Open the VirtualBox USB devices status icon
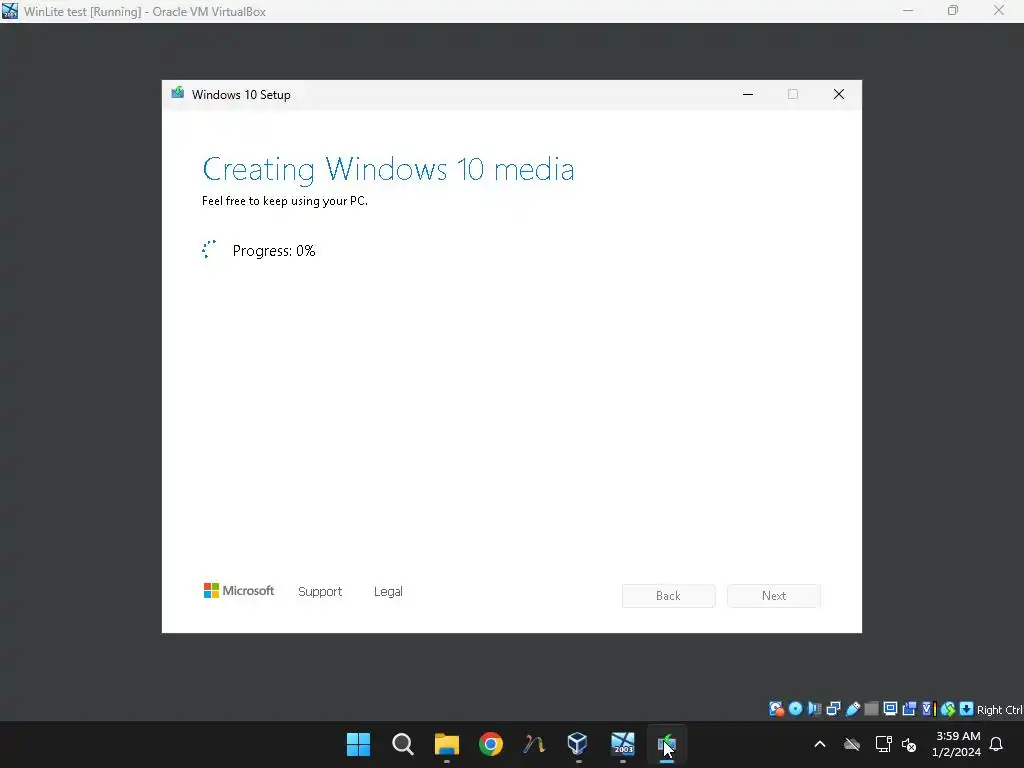 click(852, 709)
